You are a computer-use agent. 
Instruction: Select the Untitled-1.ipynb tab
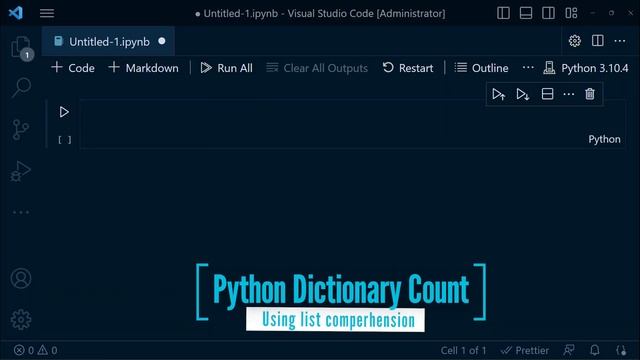108,42
